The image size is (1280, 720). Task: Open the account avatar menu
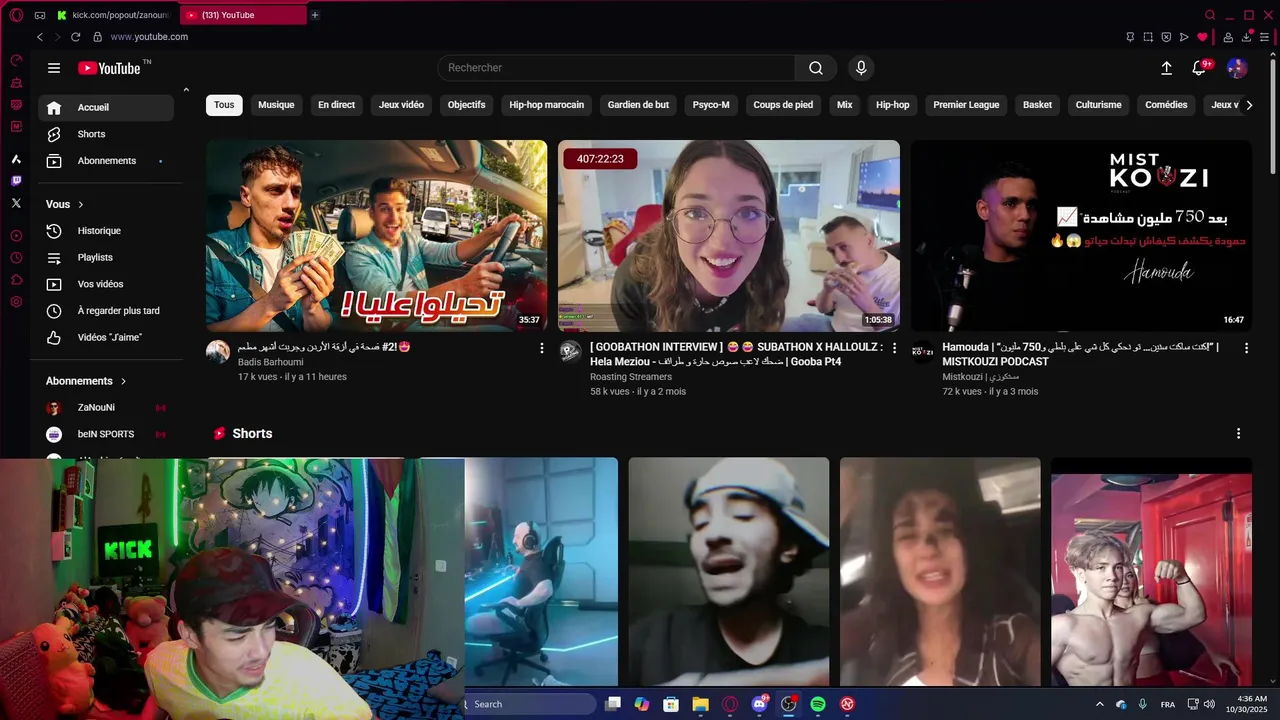(x=1237, y=68)
